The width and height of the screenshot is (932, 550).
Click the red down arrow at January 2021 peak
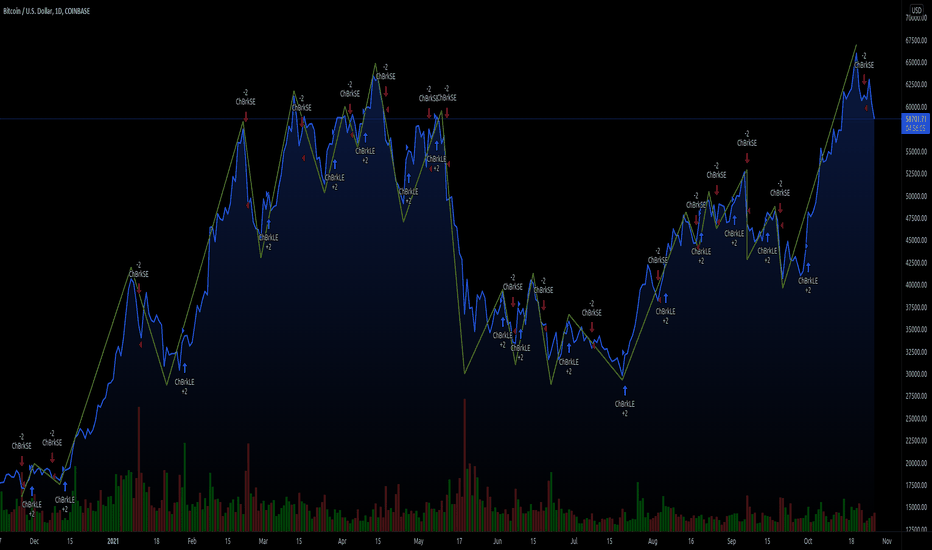coord(139,288)
